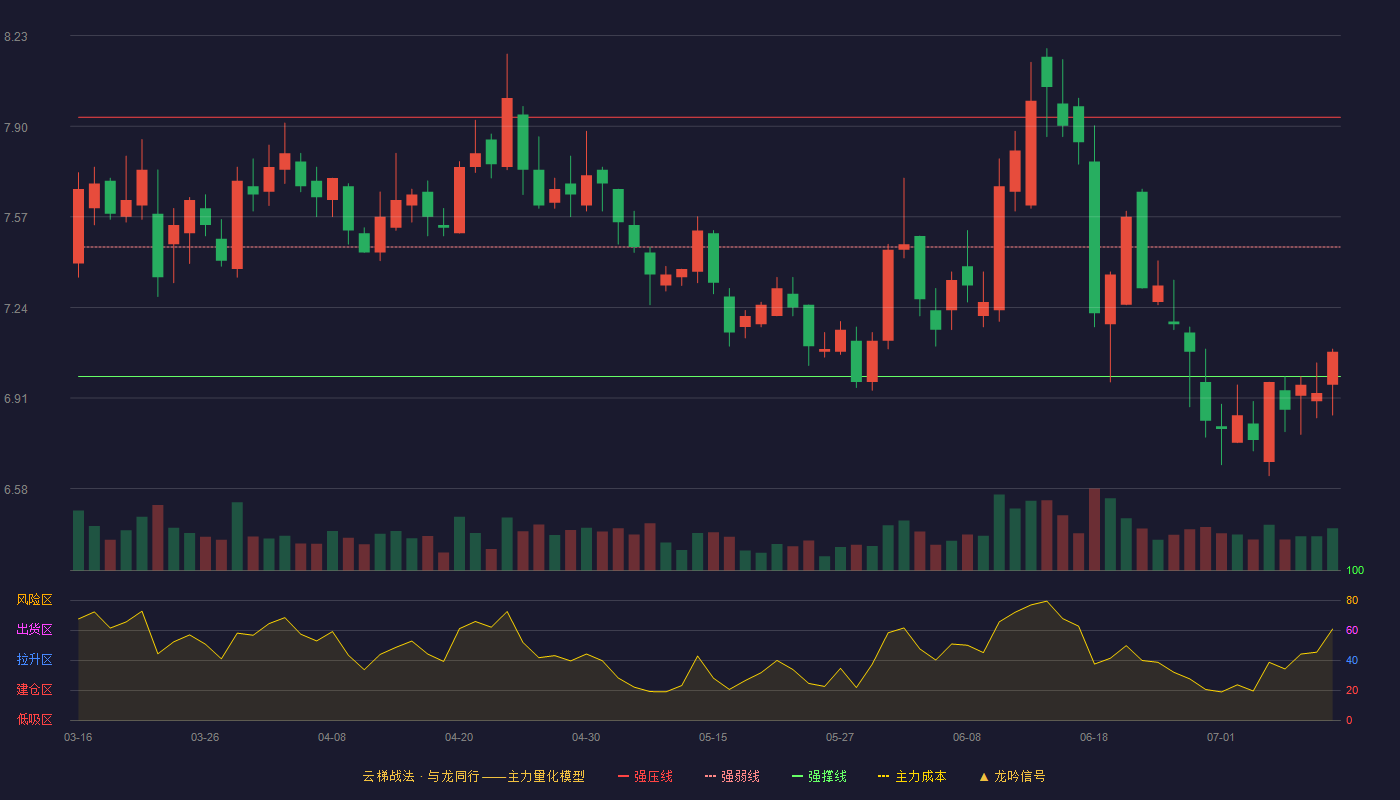Toggle the 强压线 legend item
1400x800 pixels.
(645, 776)
